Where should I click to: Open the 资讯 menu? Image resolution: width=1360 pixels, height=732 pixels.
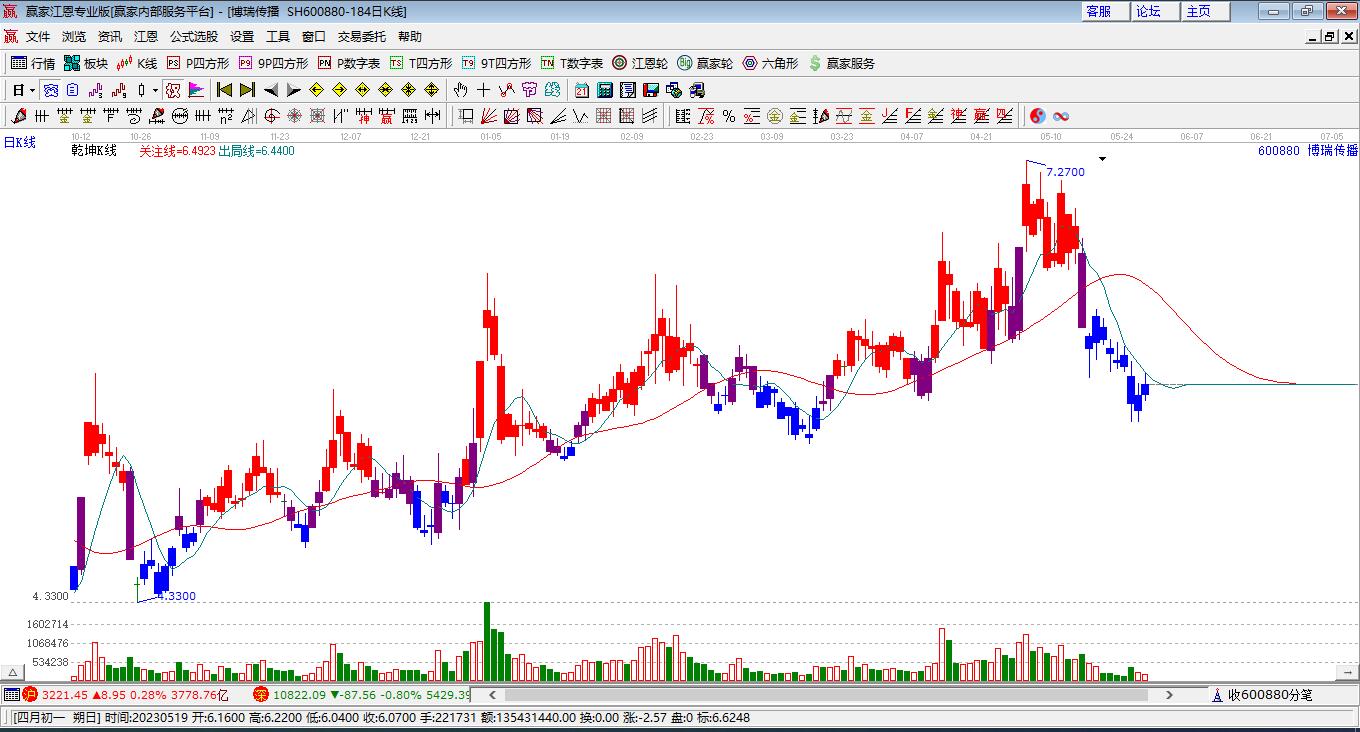(110, 36)
